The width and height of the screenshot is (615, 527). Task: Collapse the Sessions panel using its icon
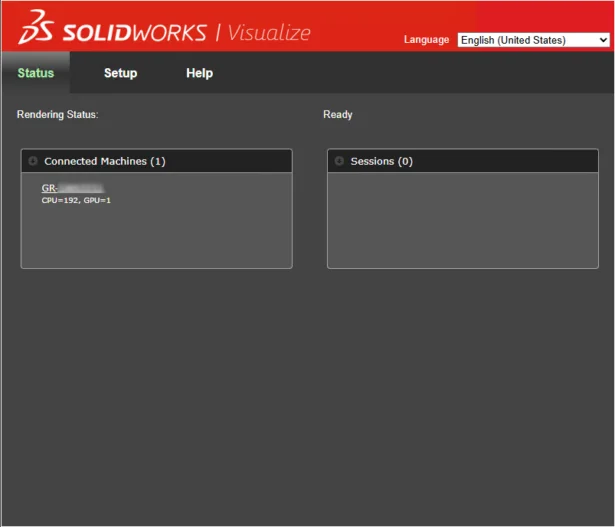point(339,161)
